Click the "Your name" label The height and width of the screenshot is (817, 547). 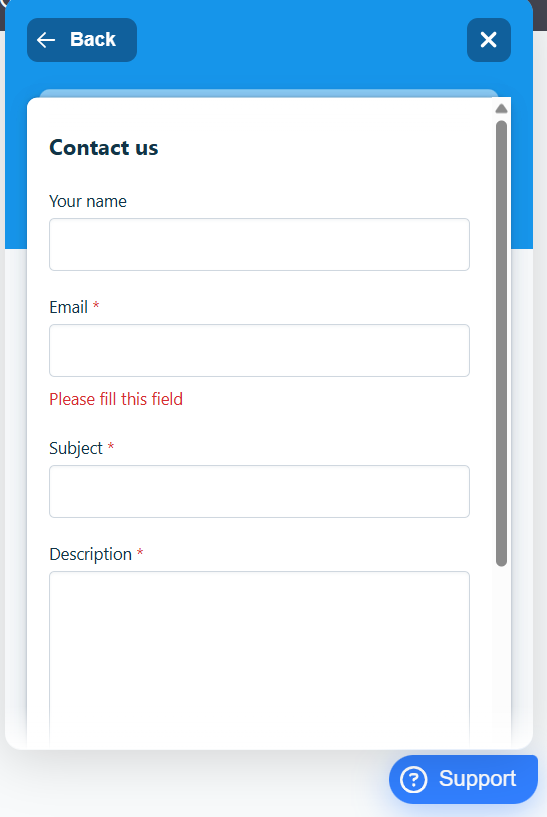[x=88, y=202]
